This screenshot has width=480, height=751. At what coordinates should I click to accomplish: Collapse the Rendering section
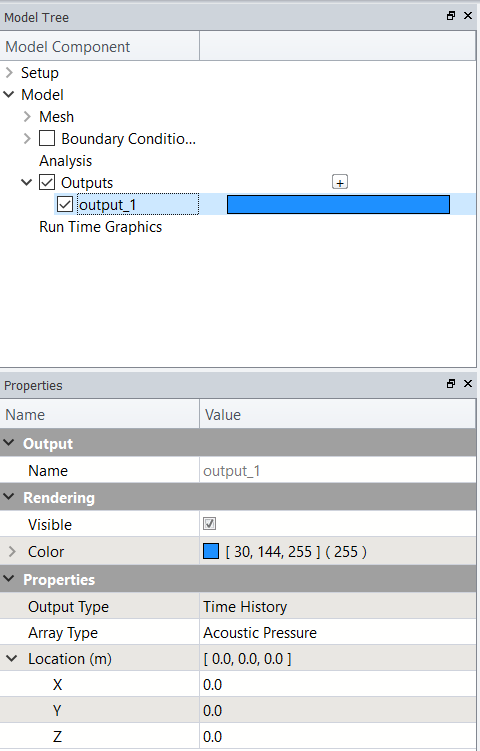tap(9, 497)
